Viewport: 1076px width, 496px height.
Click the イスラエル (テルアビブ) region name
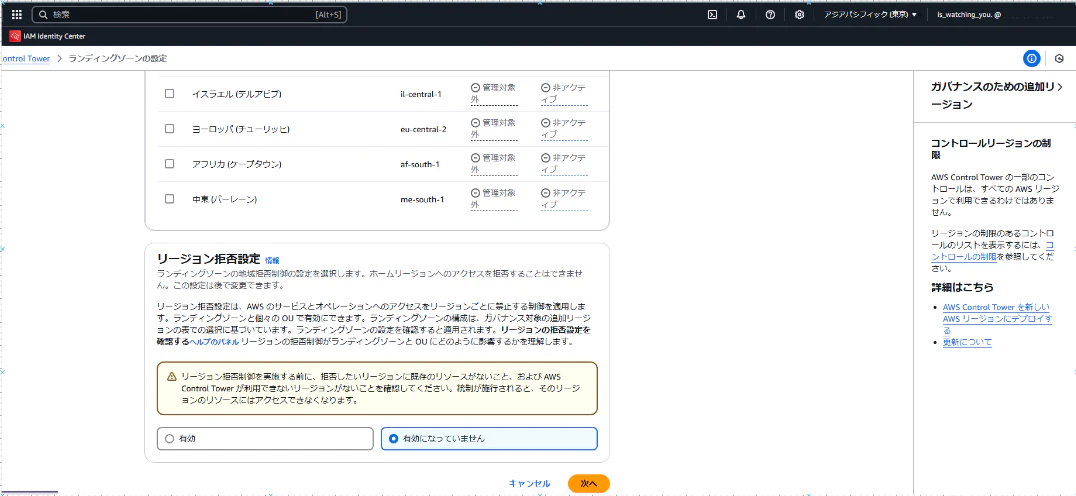237,93
